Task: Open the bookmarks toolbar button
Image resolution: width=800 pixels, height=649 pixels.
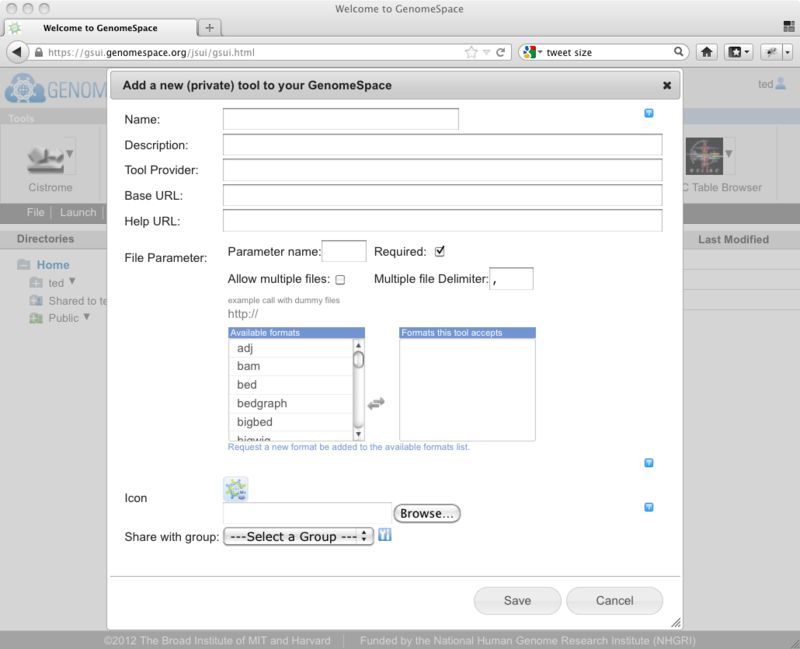Action: coord(734,52)
